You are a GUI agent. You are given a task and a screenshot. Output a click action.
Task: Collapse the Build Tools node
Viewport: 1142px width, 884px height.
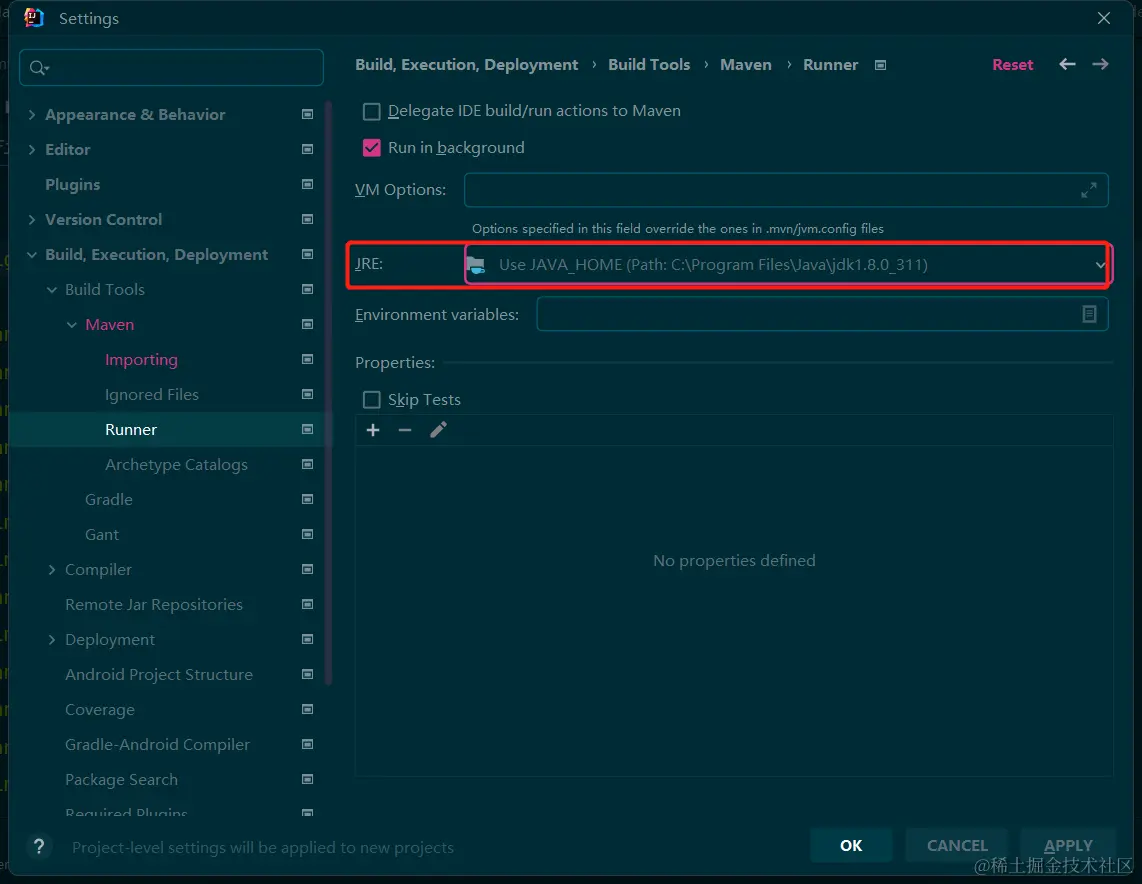click(x=52, y=289)
